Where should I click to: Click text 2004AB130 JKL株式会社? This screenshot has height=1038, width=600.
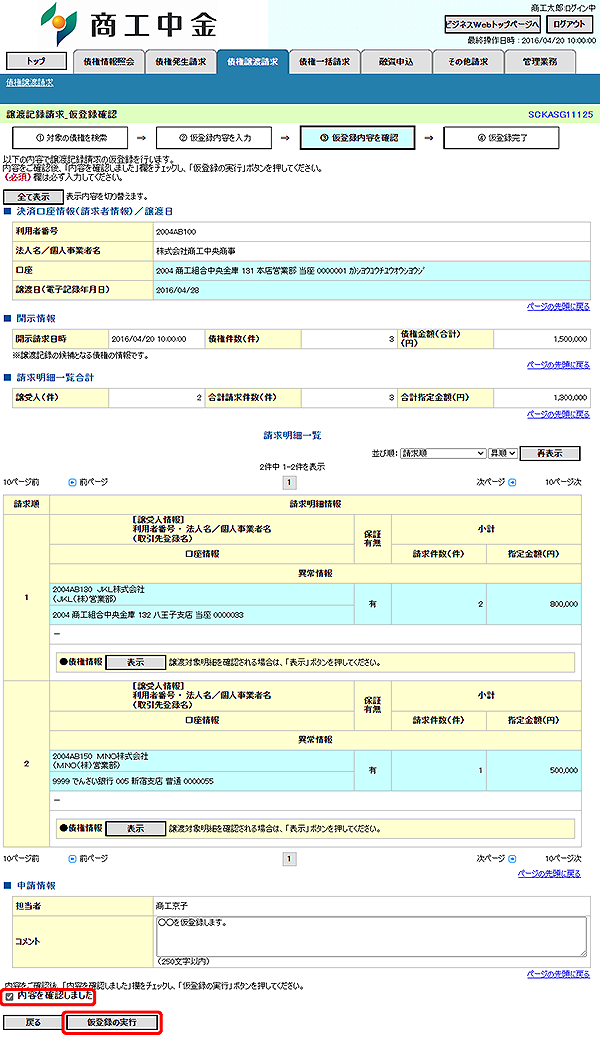(99, 589)
